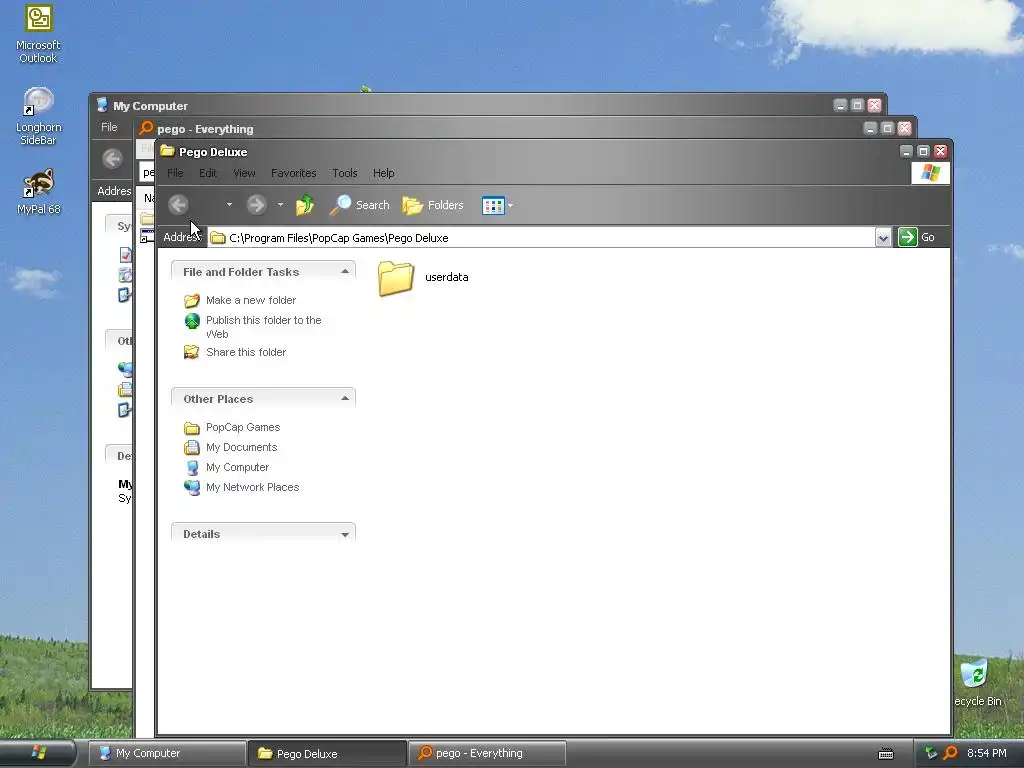Toggle the Folders pane
Image resolution: width=1024 pixels, height=768 pixels.
(x=433, y=205)
